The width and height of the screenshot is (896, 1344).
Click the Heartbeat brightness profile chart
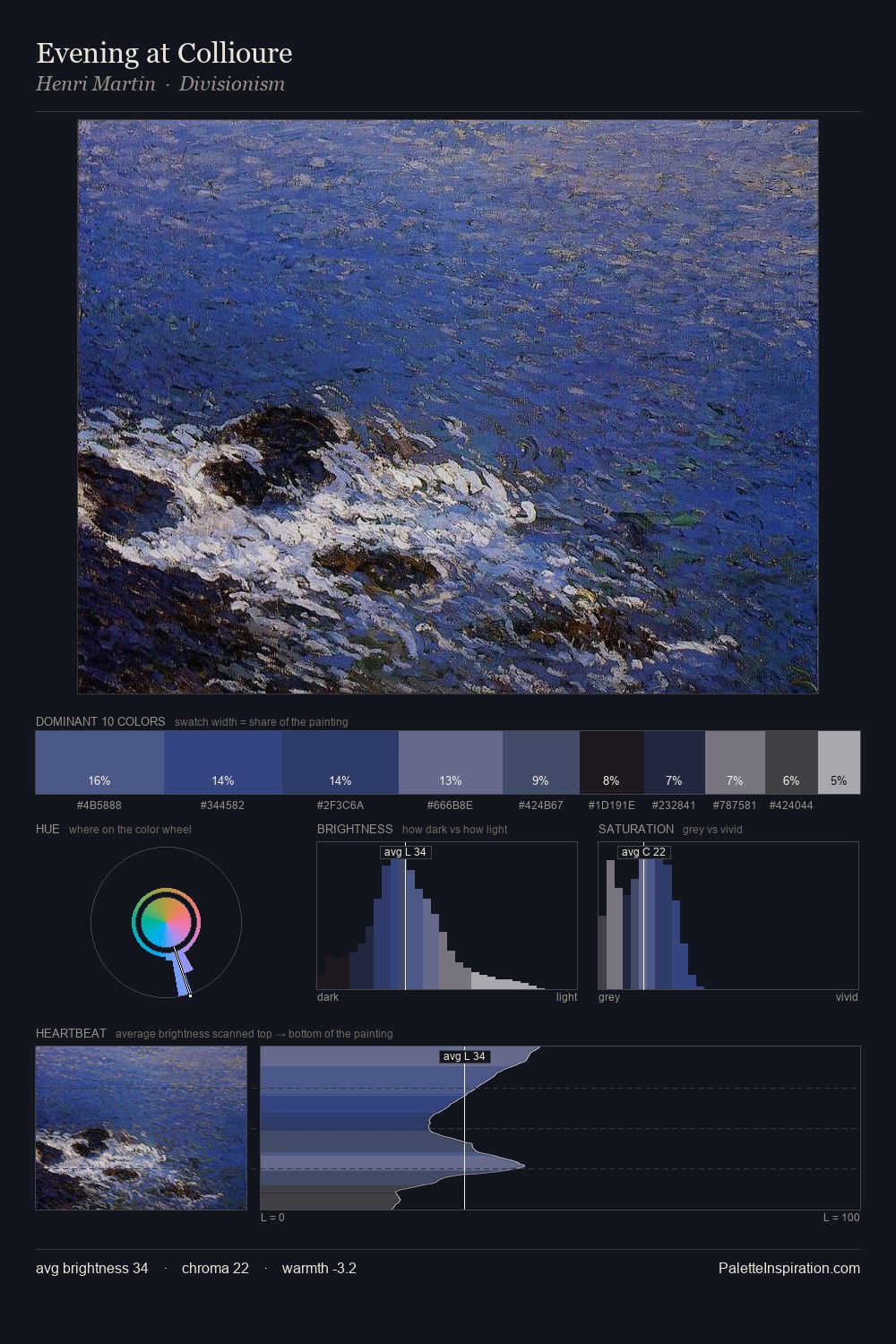(560, 1128)
